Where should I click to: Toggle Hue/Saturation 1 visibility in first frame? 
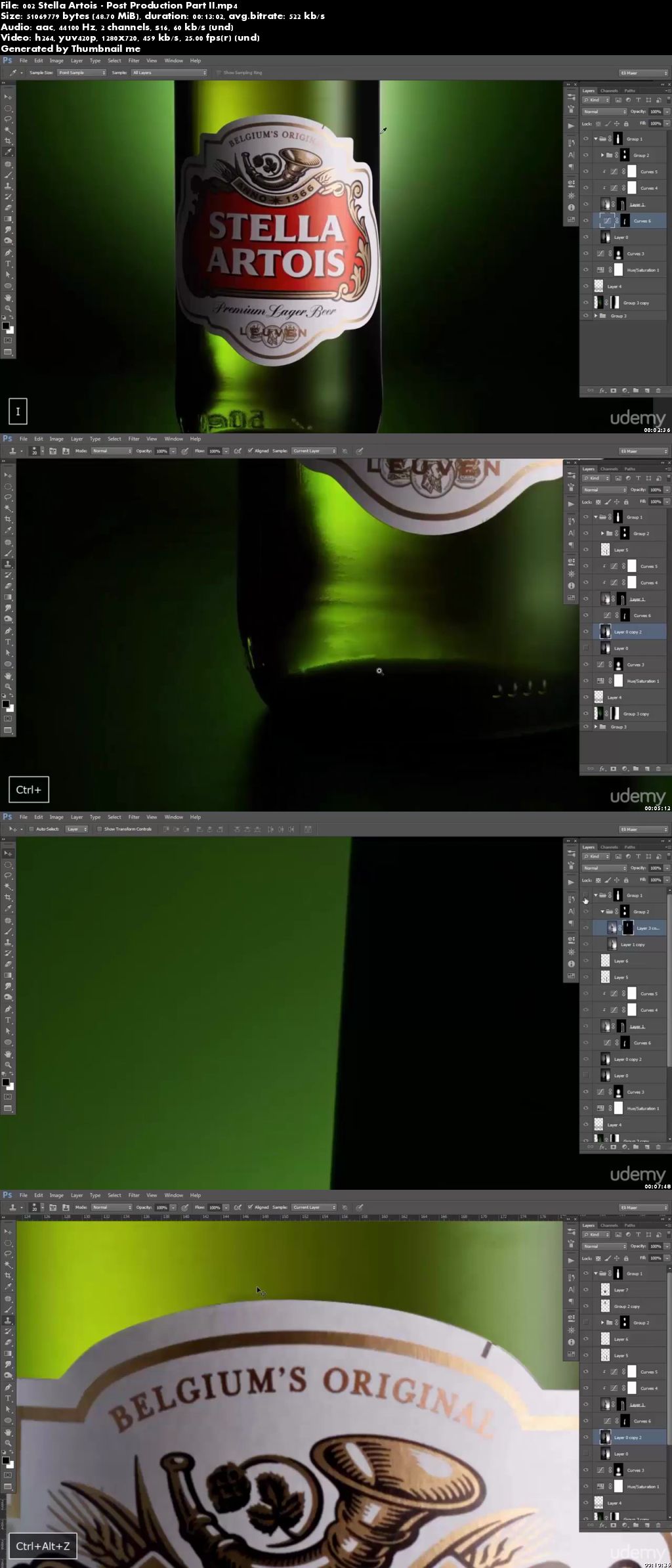coord(586,271)
